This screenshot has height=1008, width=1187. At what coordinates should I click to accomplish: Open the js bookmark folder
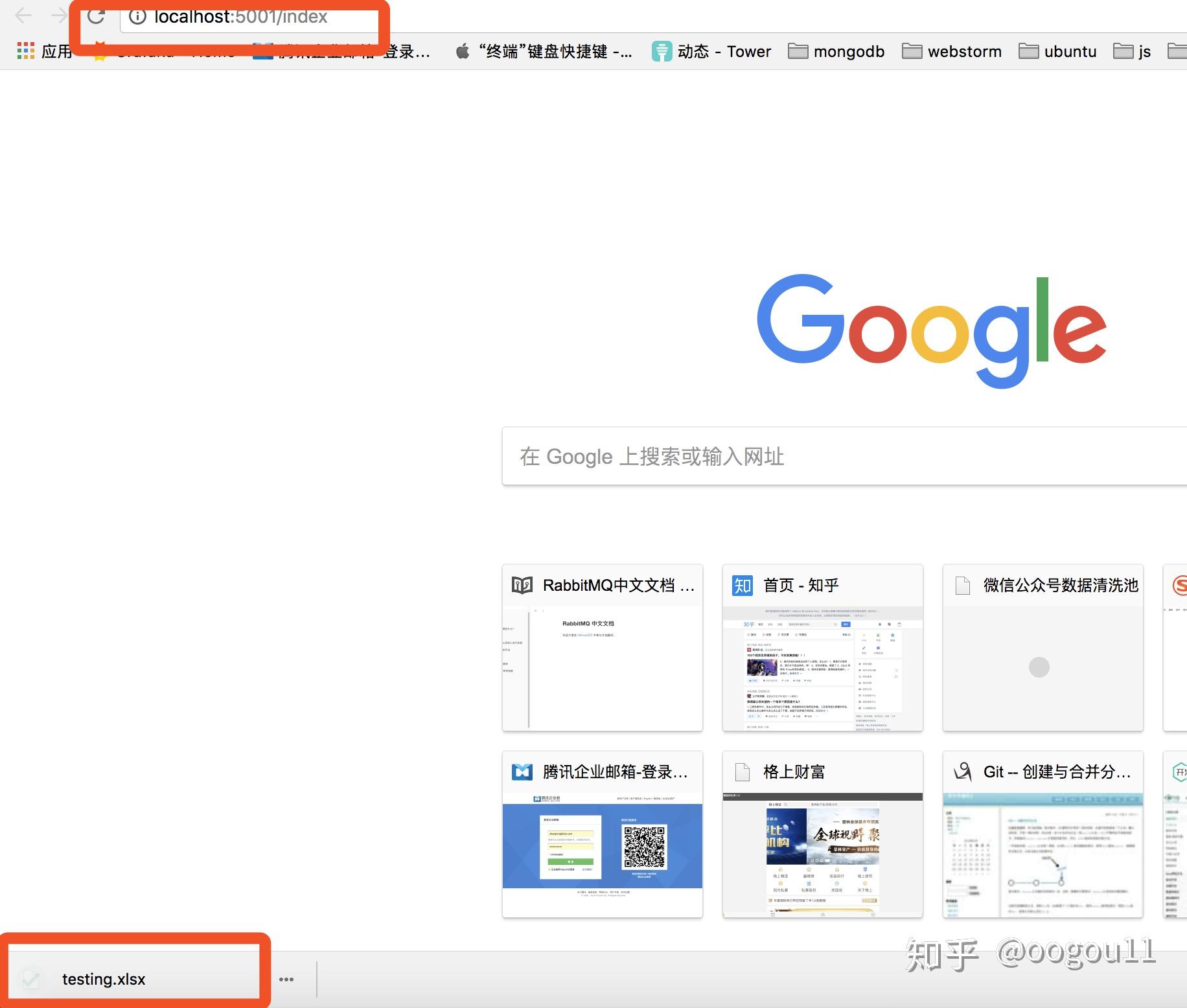pyautogui.click(x=1132, y=51)
